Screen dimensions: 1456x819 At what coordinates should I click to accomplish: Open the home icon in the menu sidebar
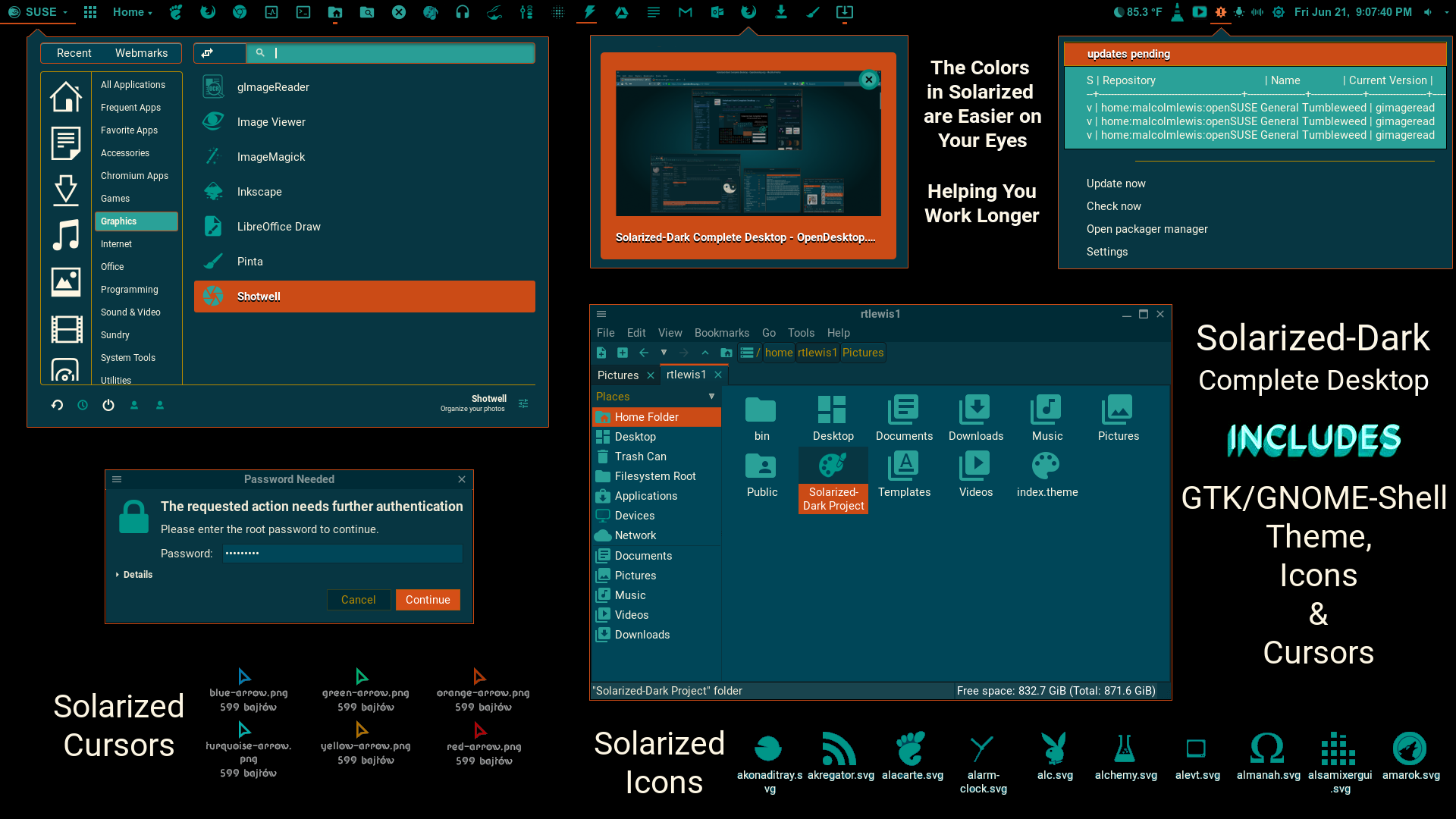click(x=66, y=97)
